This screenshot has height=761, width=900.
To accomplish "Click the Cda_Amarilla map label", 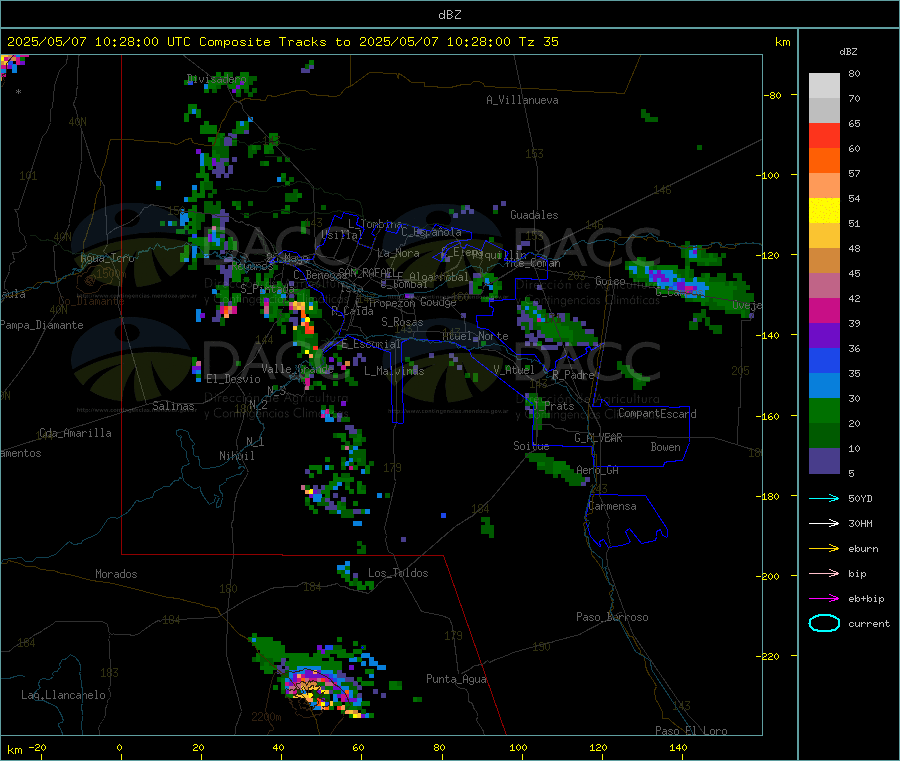I will (x=75, y=433).
